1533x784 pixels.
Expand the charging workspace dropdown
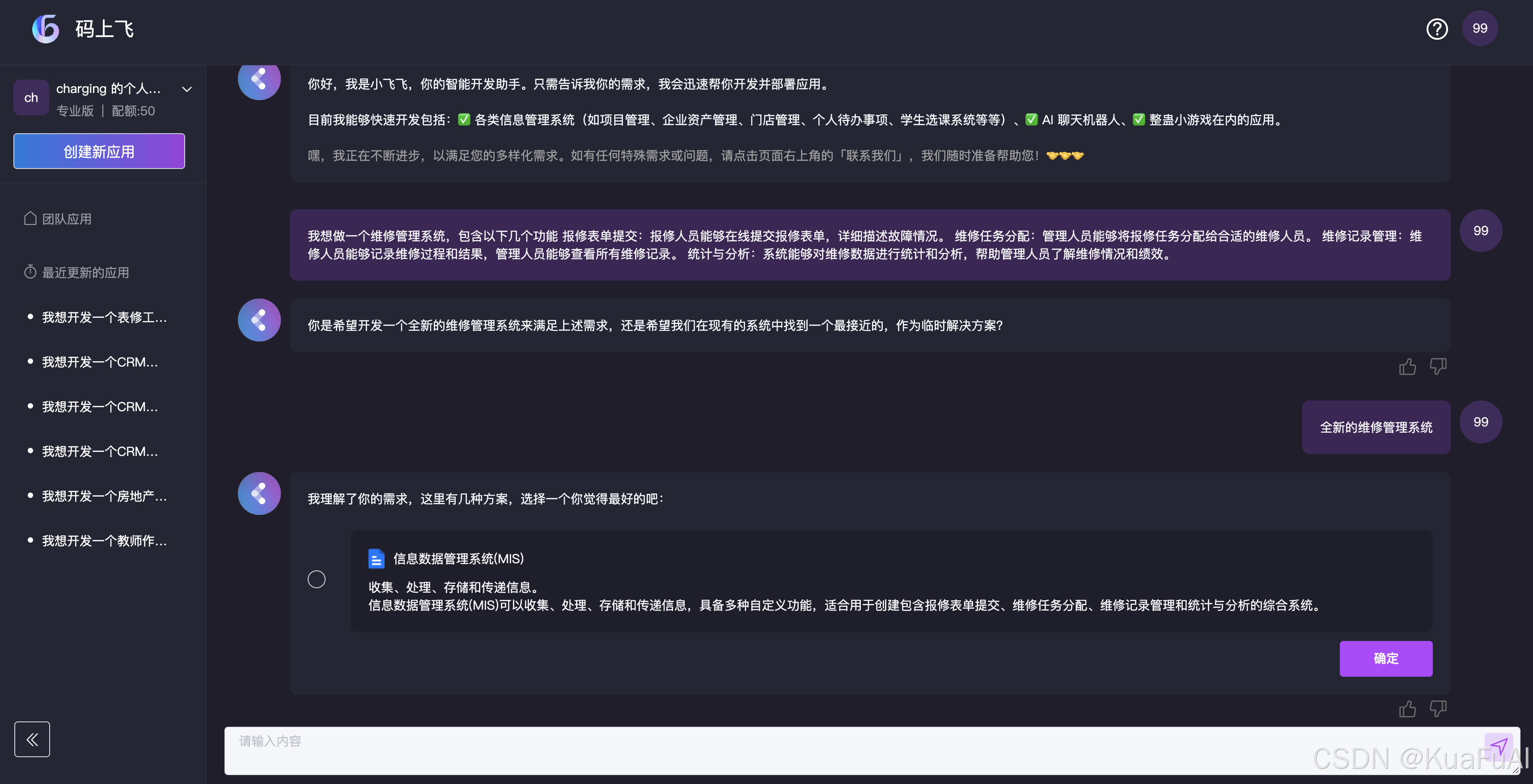[187, 89]
